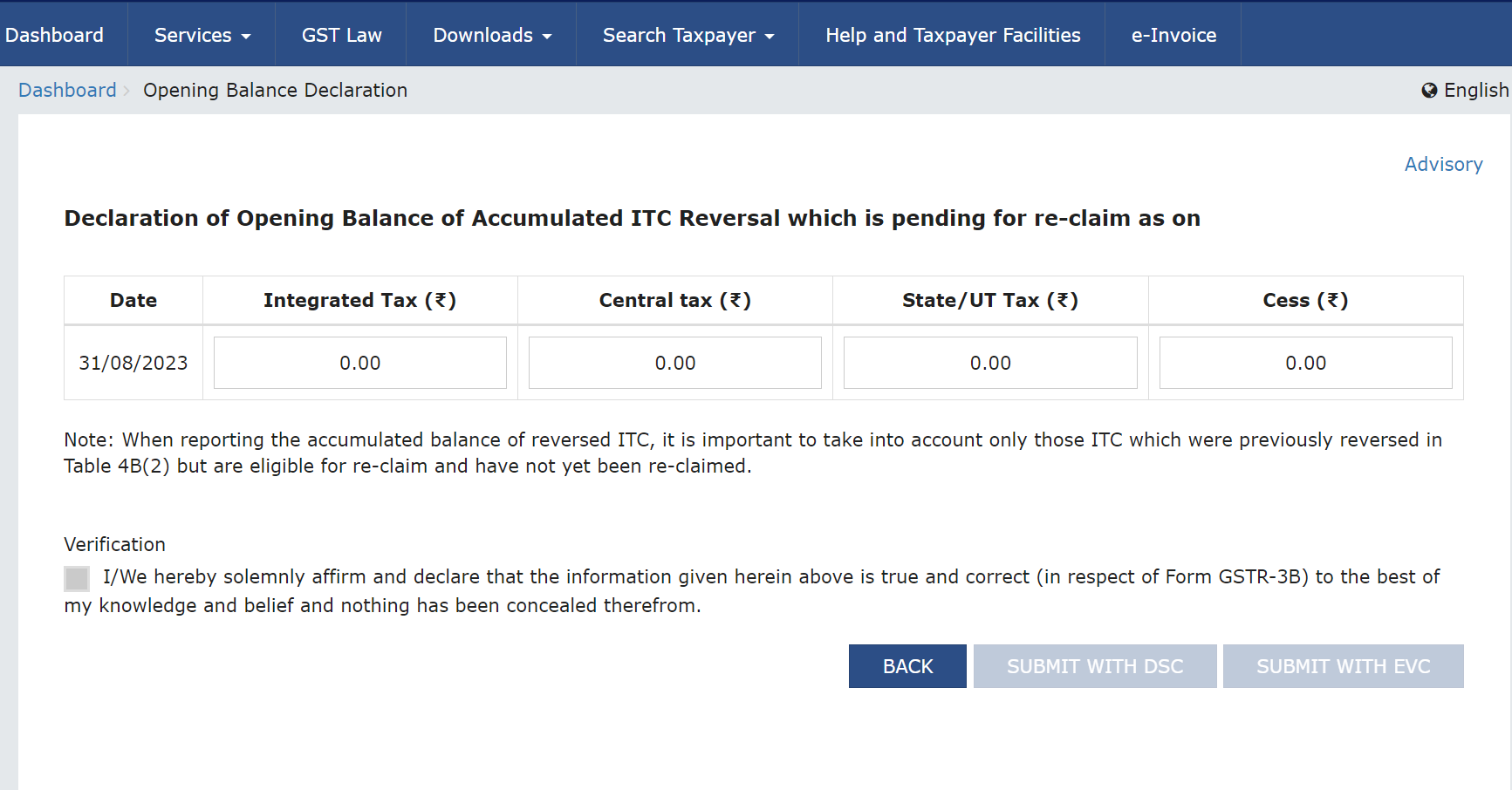Select Dashboard in top navigation bar
Viewport: 1512px width, 790px height.
pos(54,36)
